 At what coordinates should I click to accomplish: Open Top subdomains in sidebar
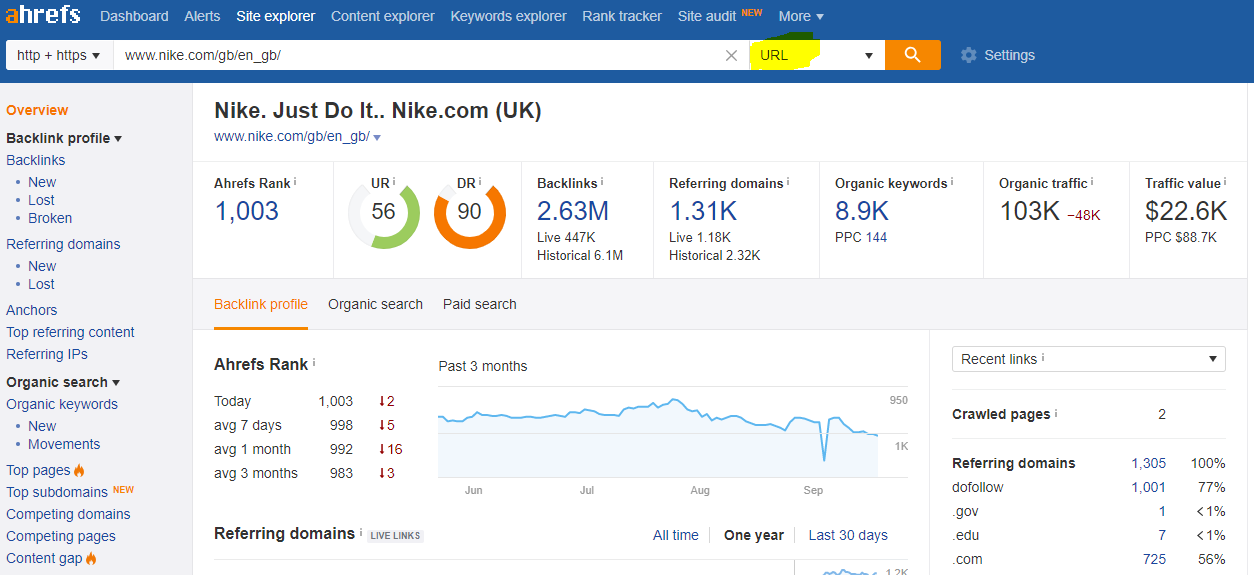57,492
